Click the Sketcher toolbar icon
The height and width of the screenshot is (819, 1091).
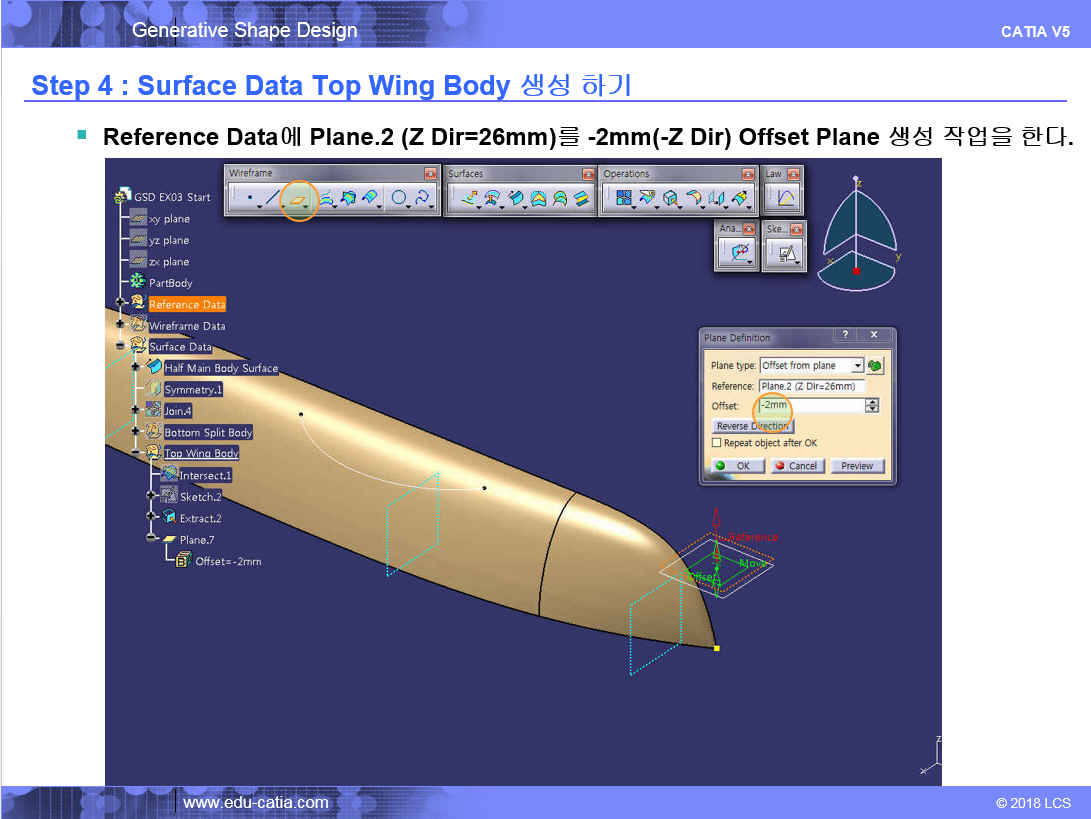coord(785,255)
